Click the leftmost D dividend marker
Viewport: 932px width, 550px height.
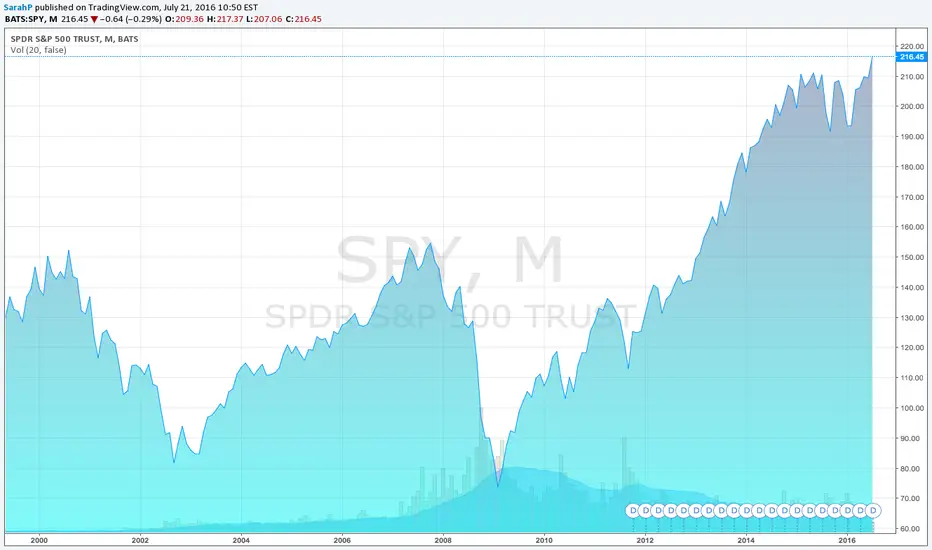632,510
